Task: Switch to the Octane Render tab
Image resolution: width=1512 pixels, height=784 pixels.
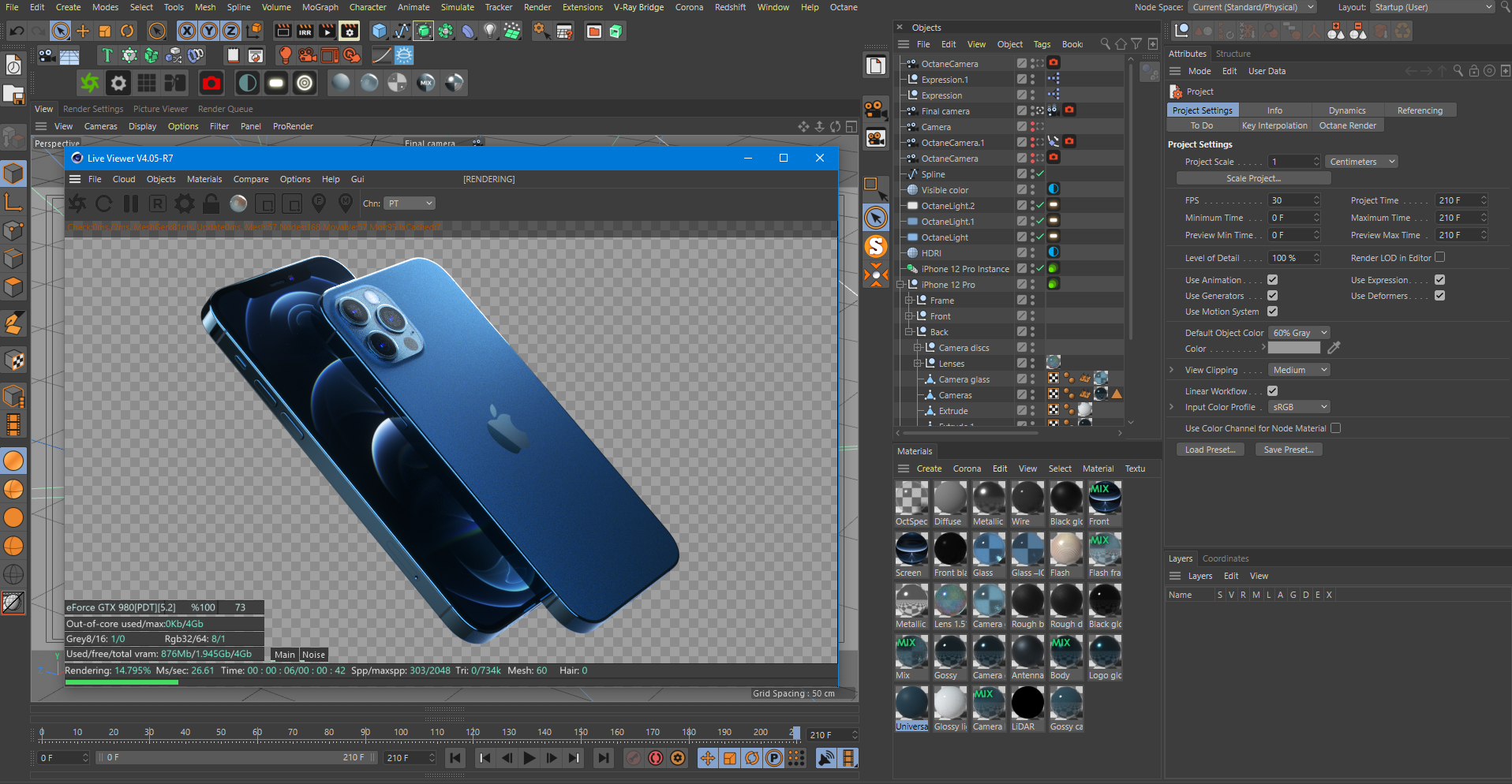Action: tap(1347, 125)
